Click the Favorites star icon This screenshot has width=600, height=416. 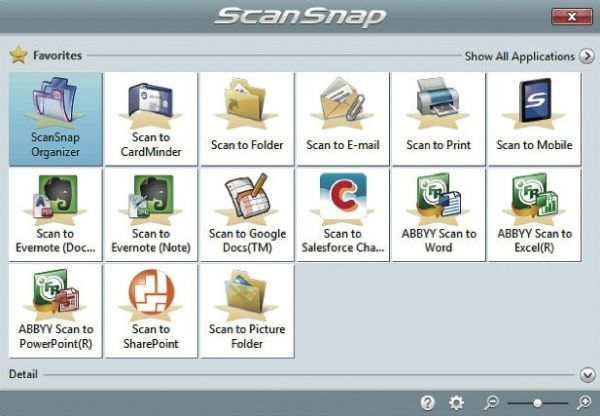pos(18,55)
